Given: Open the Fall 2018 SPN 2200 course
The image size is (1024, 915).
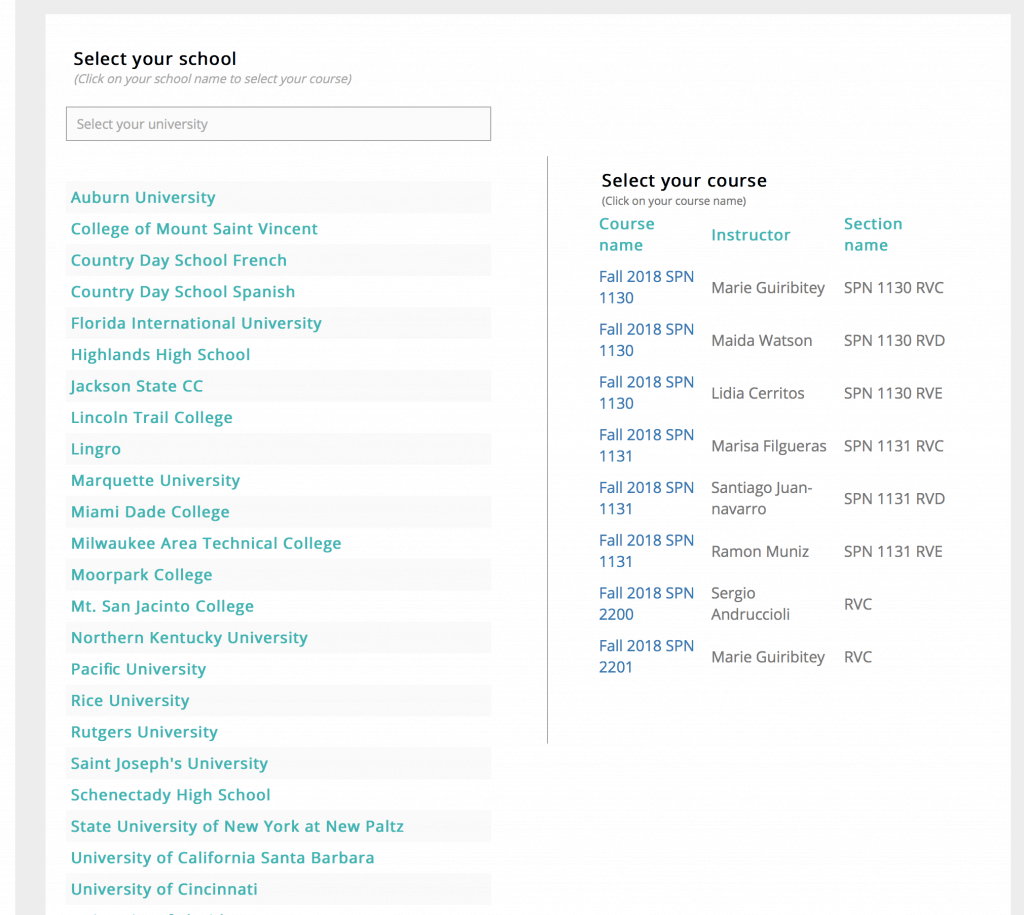Looking at the screenshot, I should pyautogui.click(x=646, y=604).
